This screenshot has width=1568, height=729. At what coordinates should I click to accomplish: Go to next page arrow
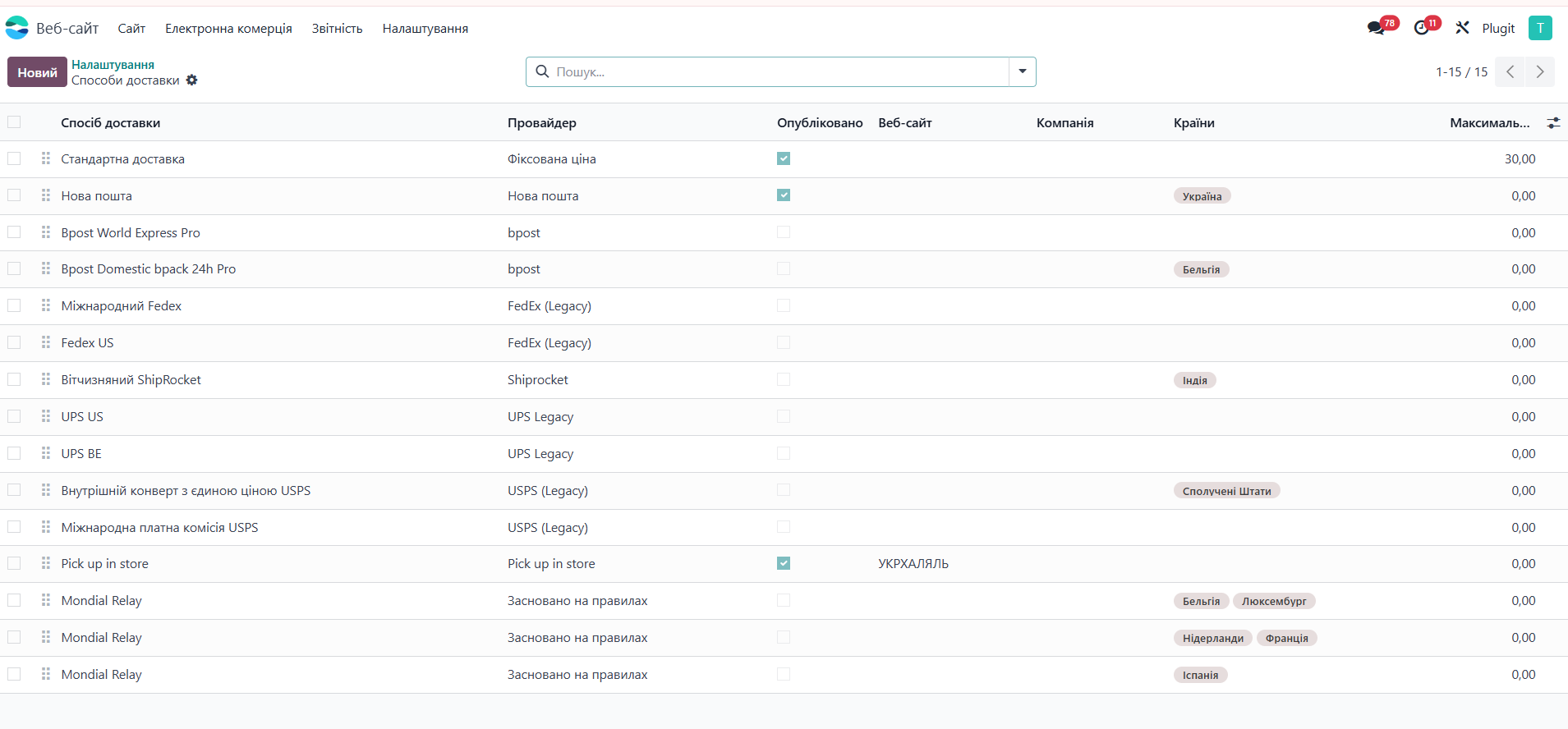(x=1540, y=72)
